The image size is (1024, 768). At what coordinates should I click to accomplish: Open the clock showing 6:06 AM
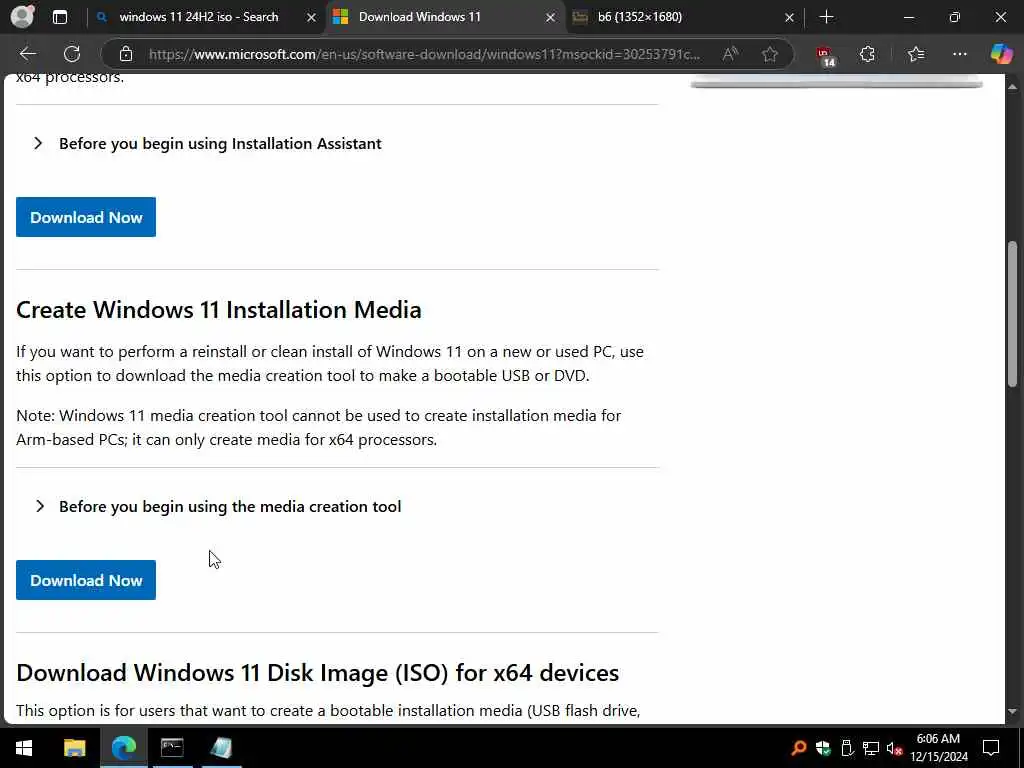click(939, 748)
